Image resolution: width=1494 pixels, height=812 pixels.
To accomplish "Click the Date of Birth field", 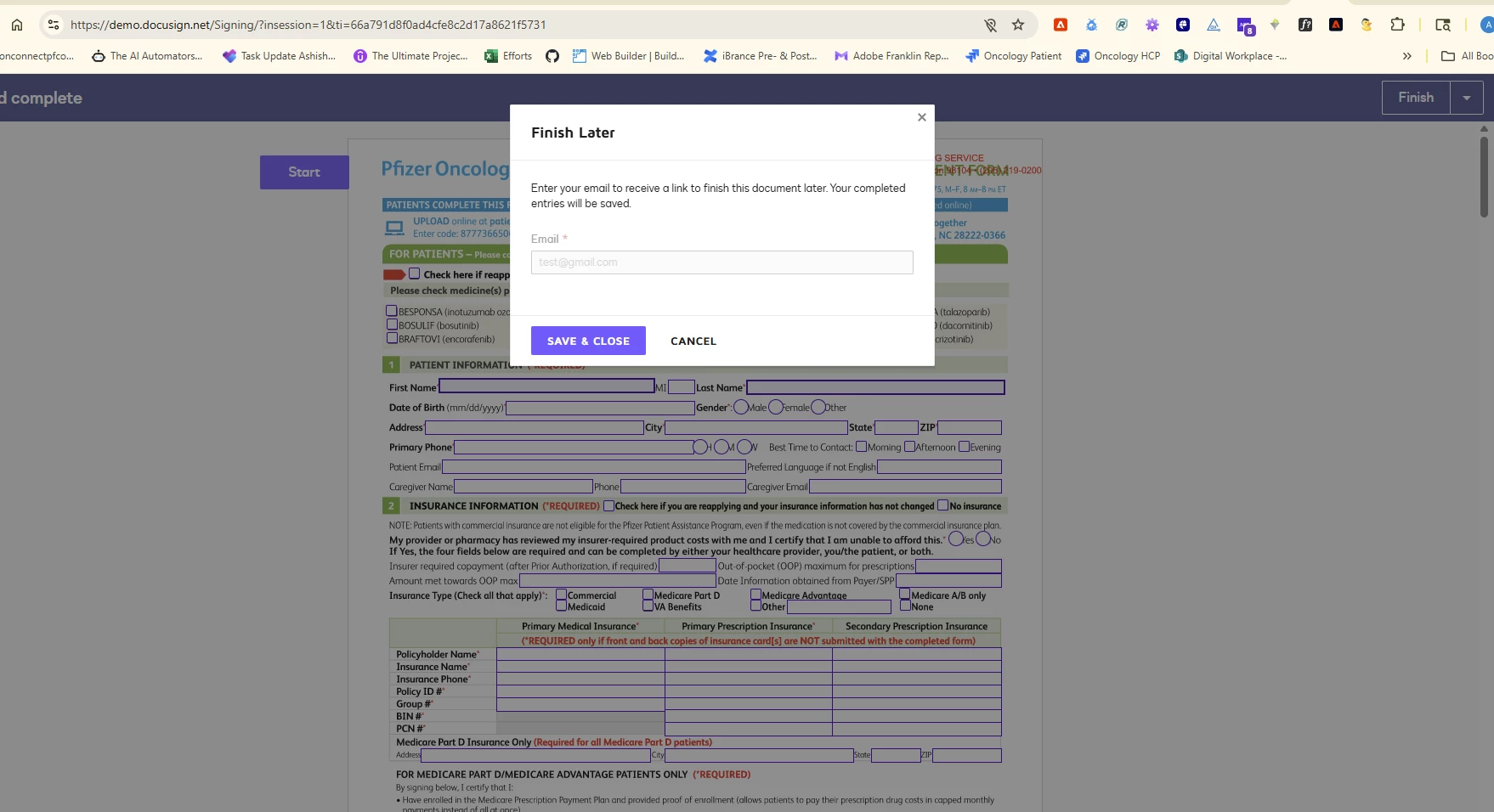I will [x=600, y=408].
